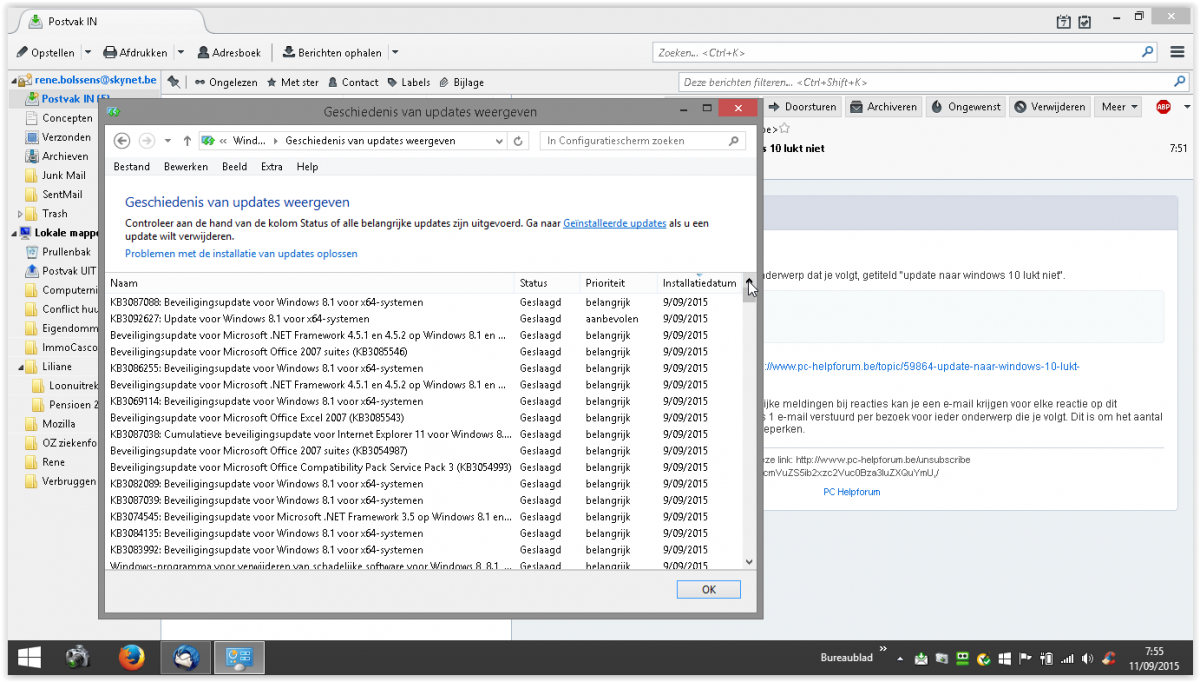Open the Beeld menu

coord(234,167)
